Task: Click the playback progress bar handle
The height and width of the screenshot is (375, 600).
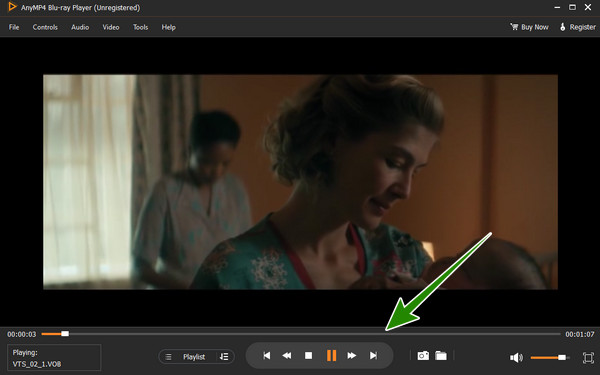Action: point(65,334)
